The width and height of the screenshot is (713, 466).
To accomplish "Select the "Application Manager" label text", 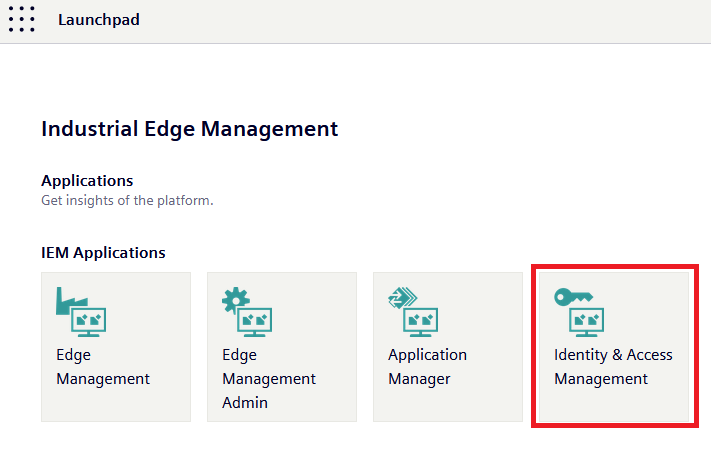I will (x=427, y=367).
